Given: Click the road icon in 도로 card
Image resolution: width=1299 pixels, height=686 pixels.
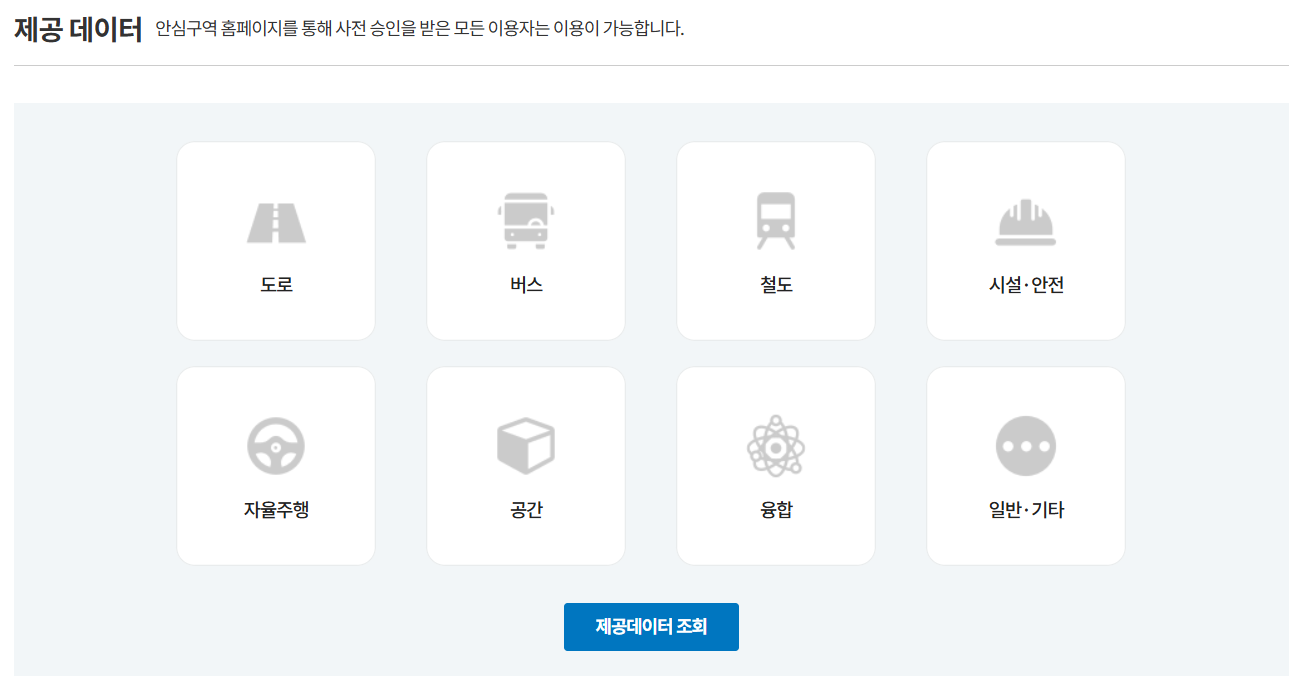Looking at the screenshot, I should 276,223.
